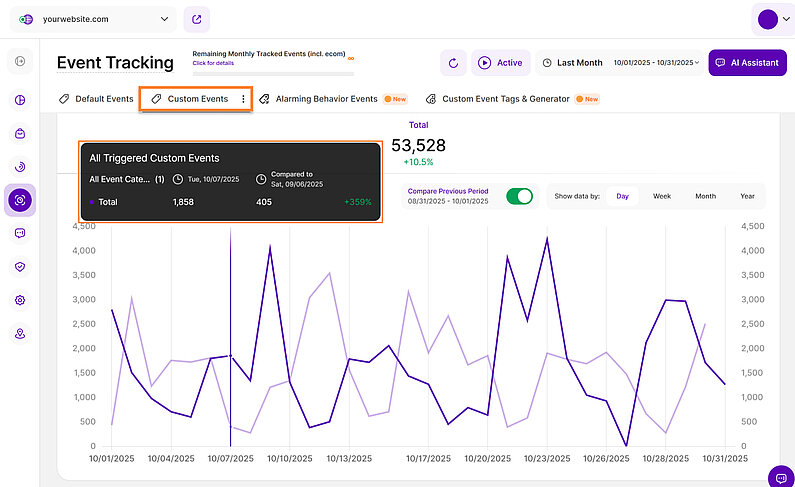The height and width of the screenshot is (487, 795).
Task: Open the settings gear sidebar icon
Action: (20, 300)
